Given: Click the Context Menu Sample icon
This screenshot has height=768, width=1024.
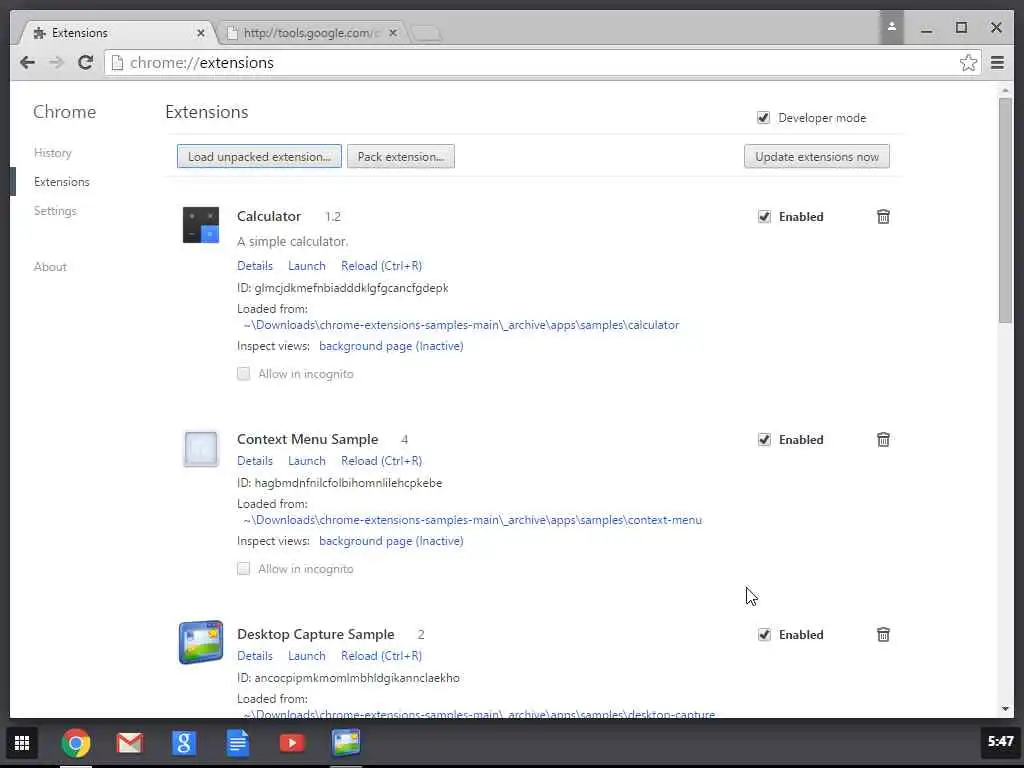Looking at the screenshot, I should [200, 449].
